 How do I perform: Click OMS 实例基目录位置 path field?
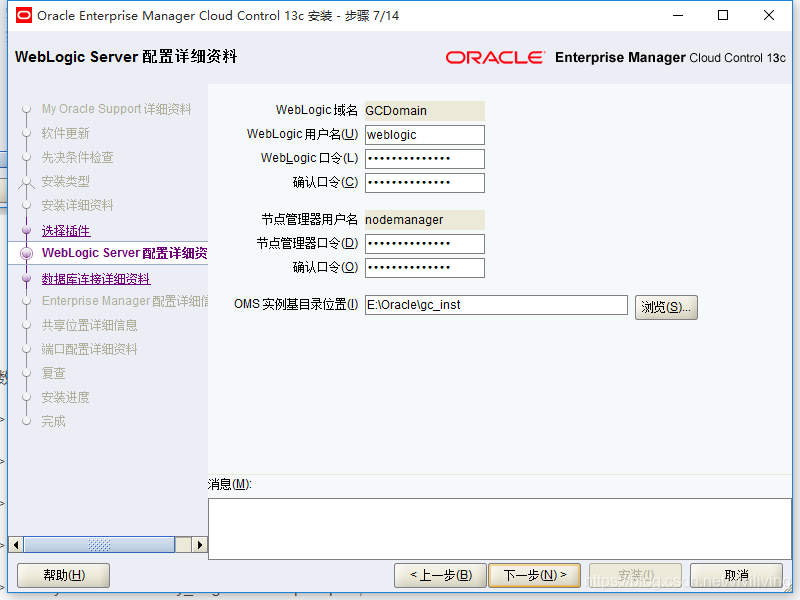pos(496,305)
